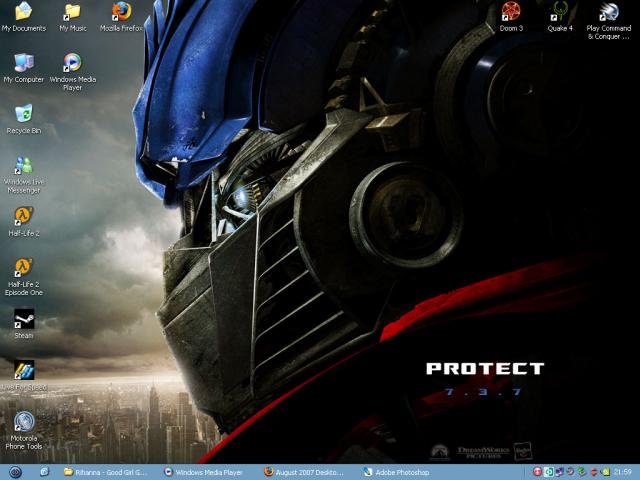The width and height of the screenshot is (640, 480).
Task: Click the red round tray icon
Action: point(538,472)
